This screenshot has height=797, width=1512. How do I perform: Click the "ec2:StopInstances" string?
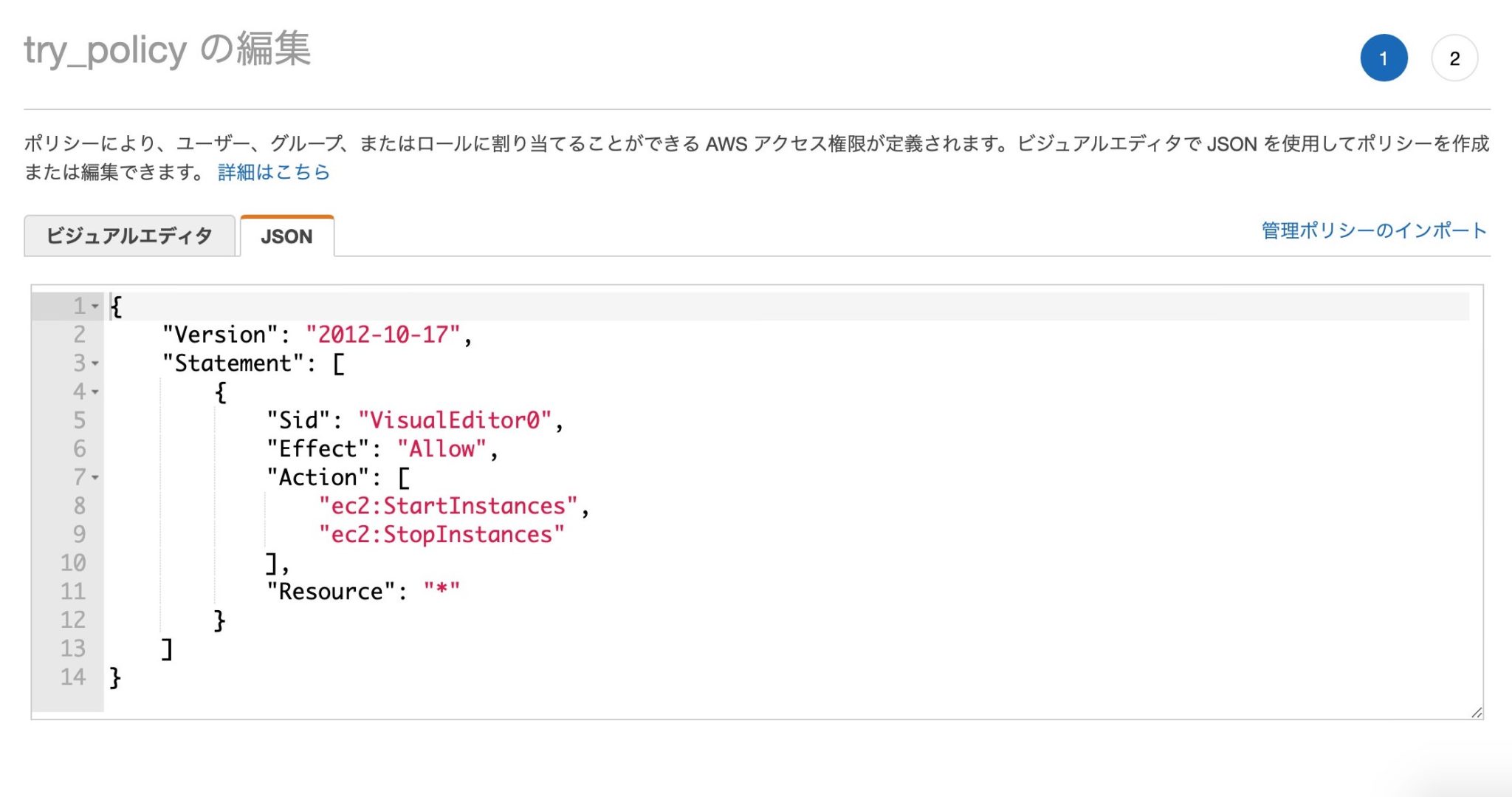pos(441,533)
